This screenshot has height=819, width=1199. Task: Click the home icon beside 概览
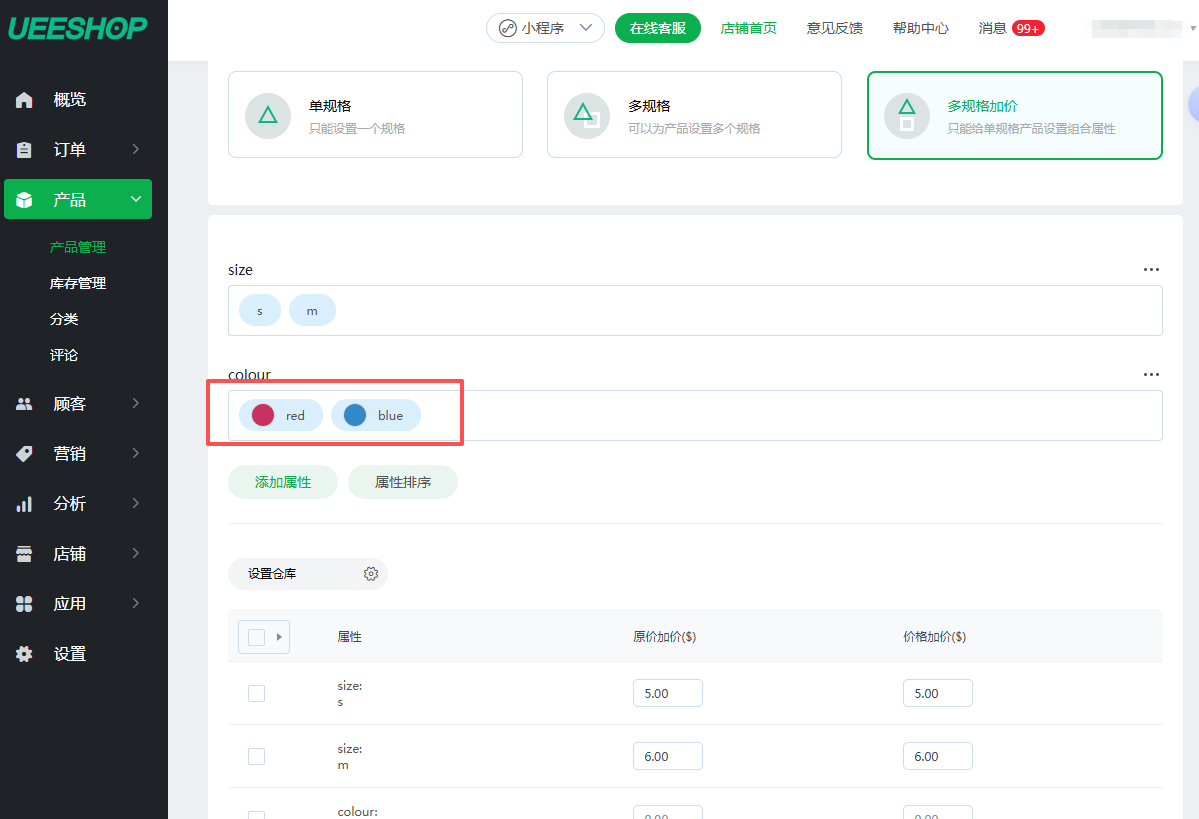[25, 100]
